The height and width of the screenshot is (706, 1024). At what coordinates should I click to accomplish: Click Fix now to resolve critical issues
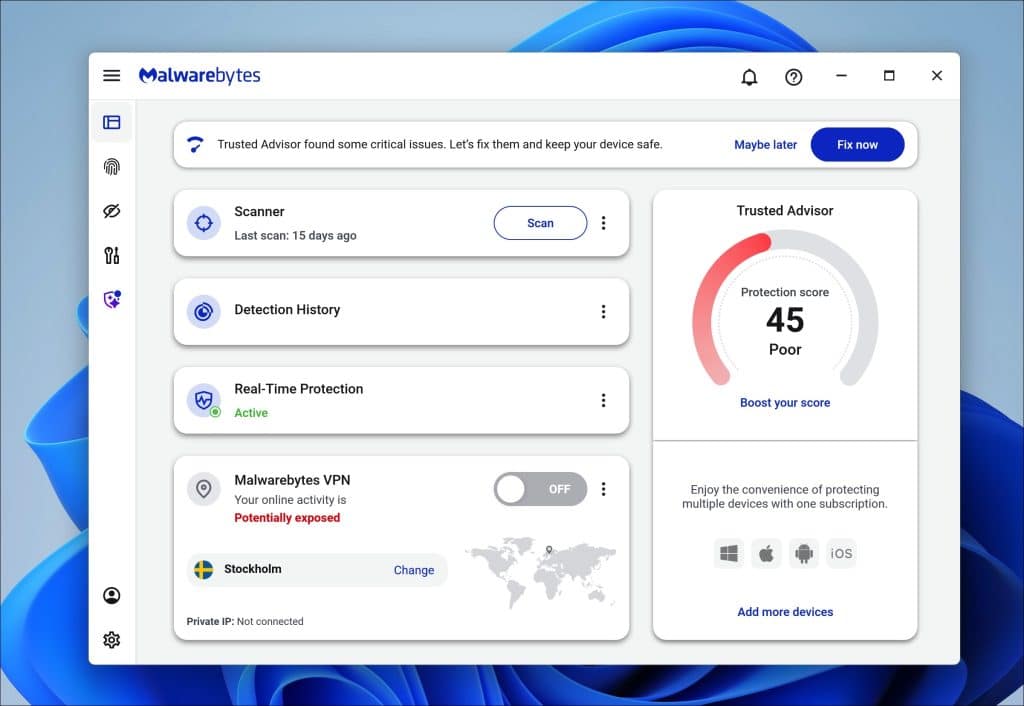tap(857, 144)
